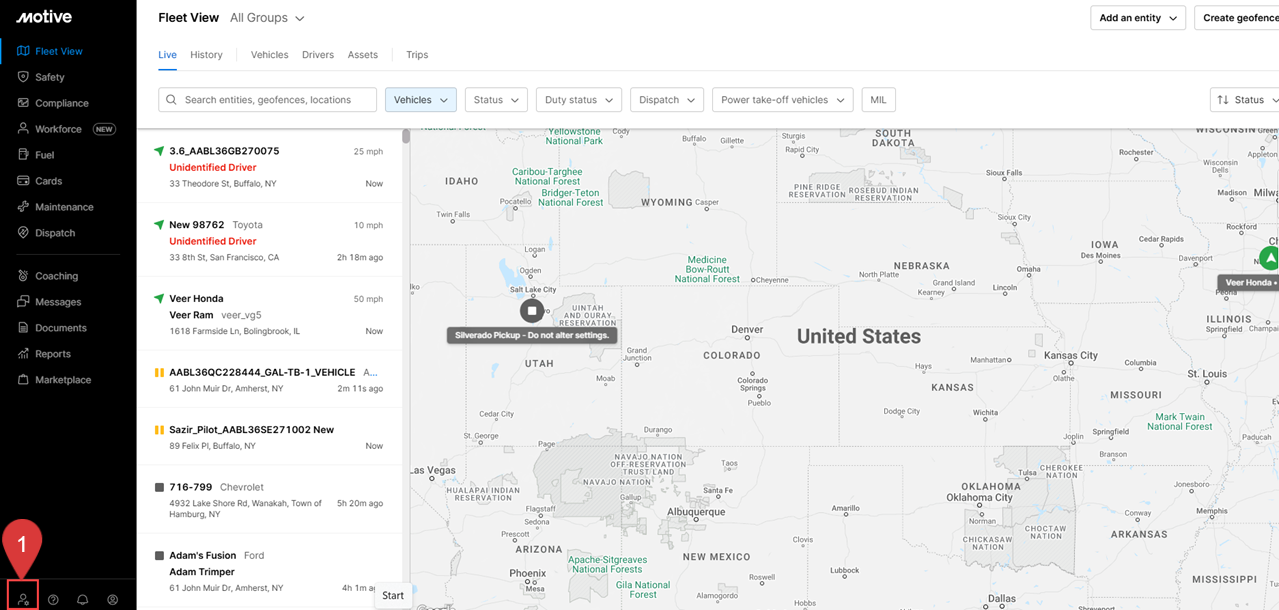Screen dimensions: 1279x610
Task: Open the Add an entity dropdown
Action: [x=1138, y=18]
